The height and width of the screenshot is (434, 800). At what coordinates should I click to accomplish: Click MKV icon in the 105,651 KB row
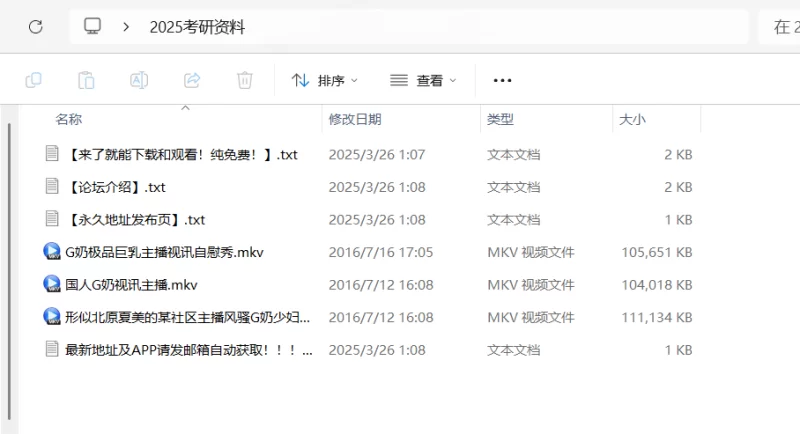click(52, 251)
